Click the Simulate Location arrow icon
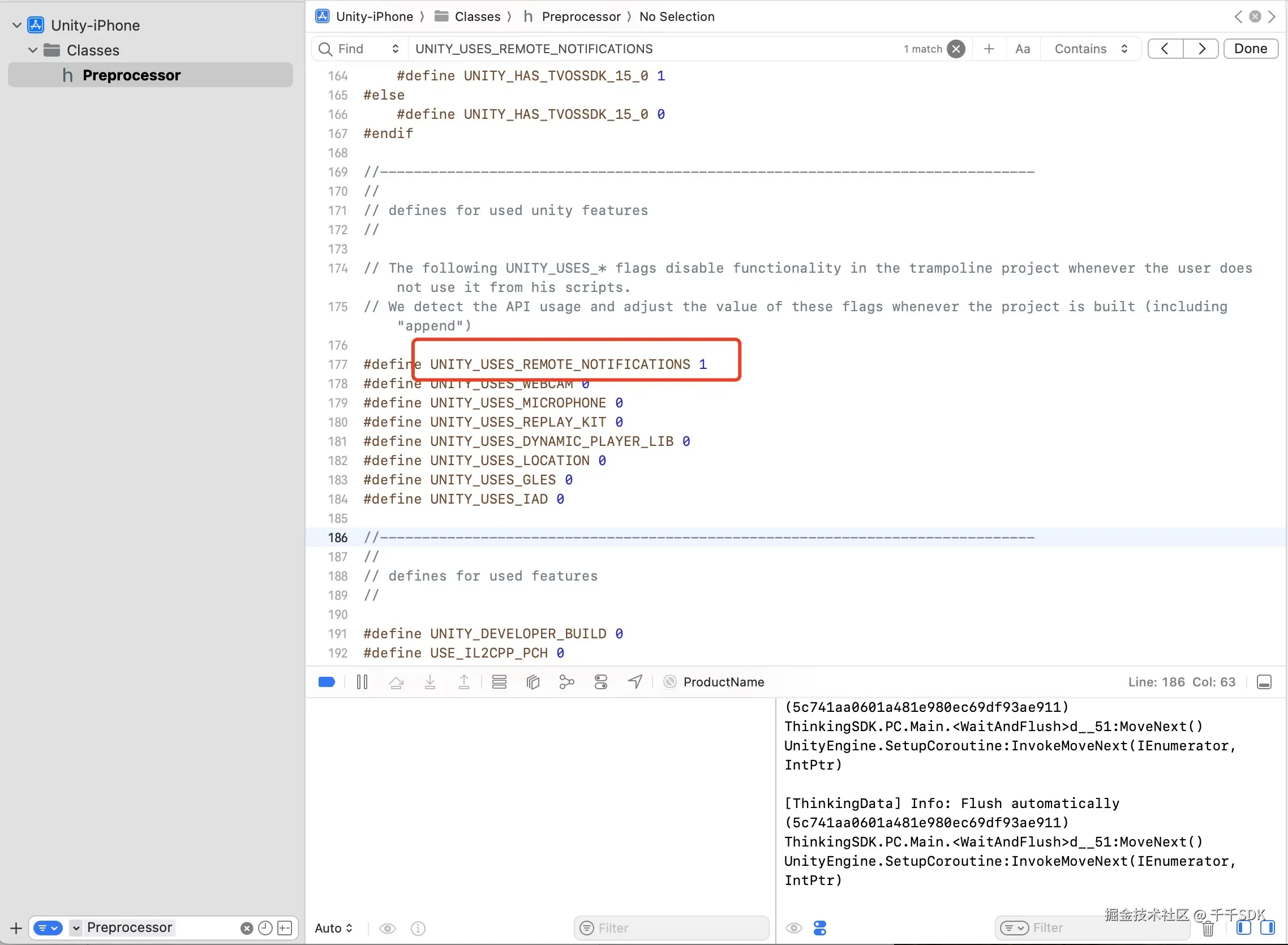Image resolution: width=1288 pixels, height=945 pixels. pyautogui.click(x=635, y=682)
